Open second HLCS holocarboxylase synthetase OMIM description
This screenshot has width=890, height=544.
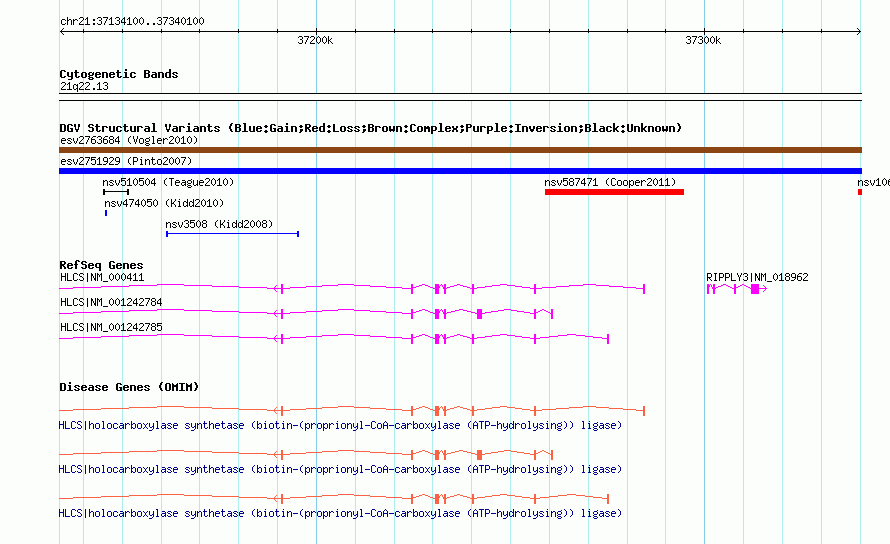[x=340, y=470]
